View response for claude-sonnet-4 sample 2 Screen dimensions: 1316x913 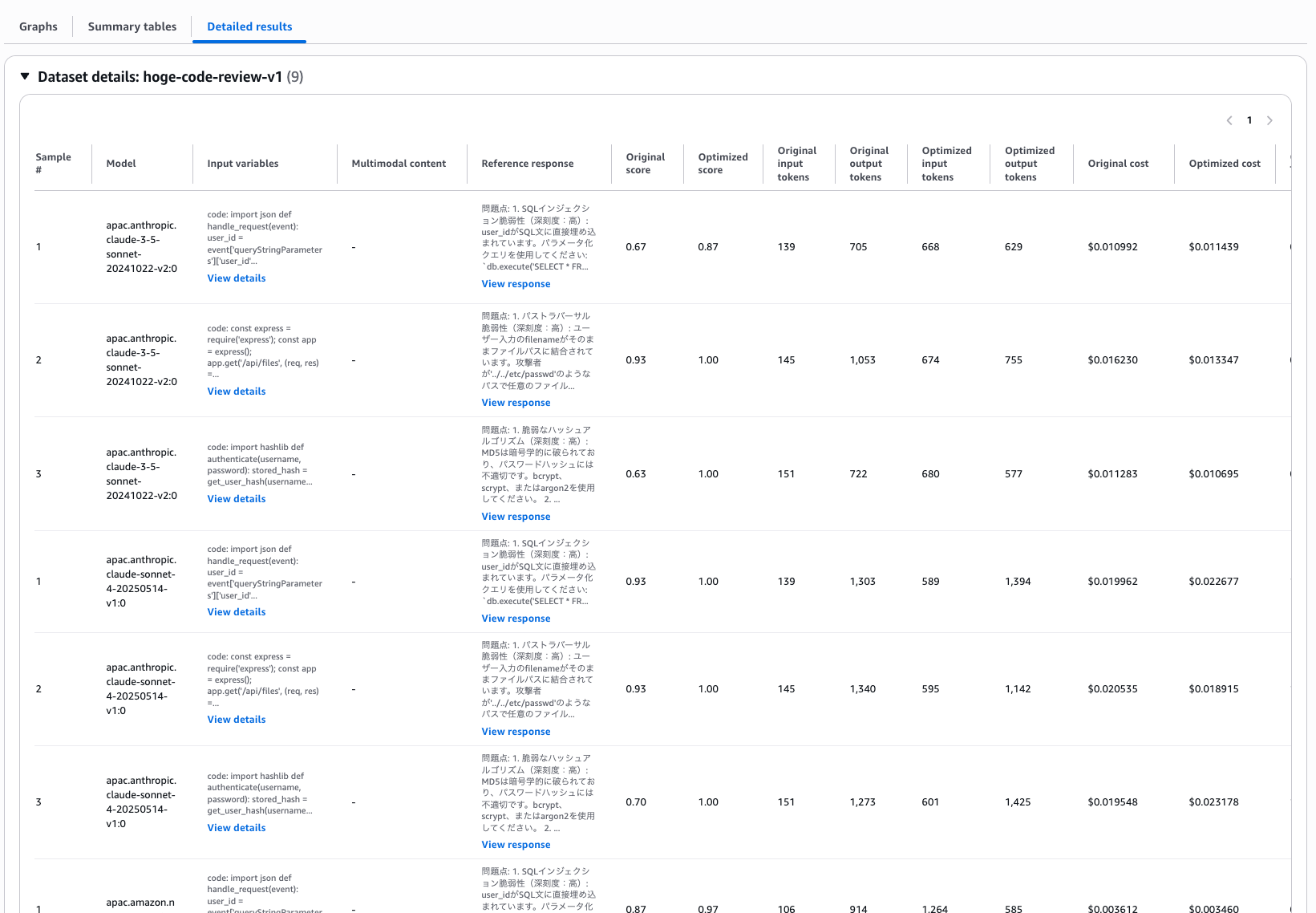516,732
